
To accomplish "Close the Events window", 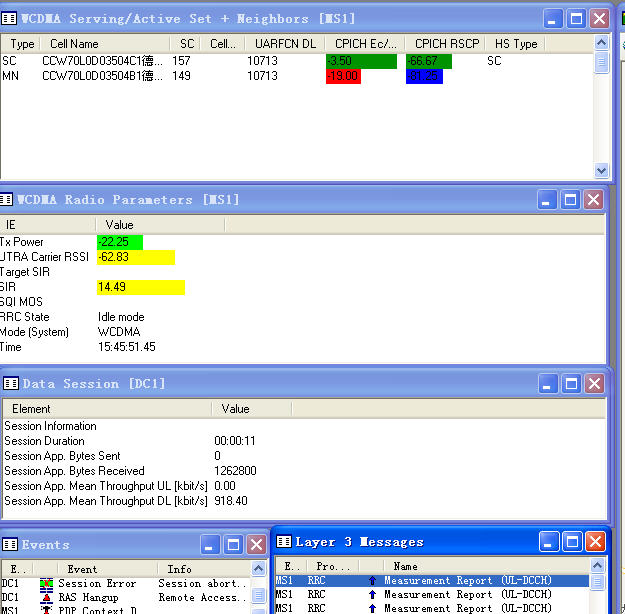I will pos(256,545).
